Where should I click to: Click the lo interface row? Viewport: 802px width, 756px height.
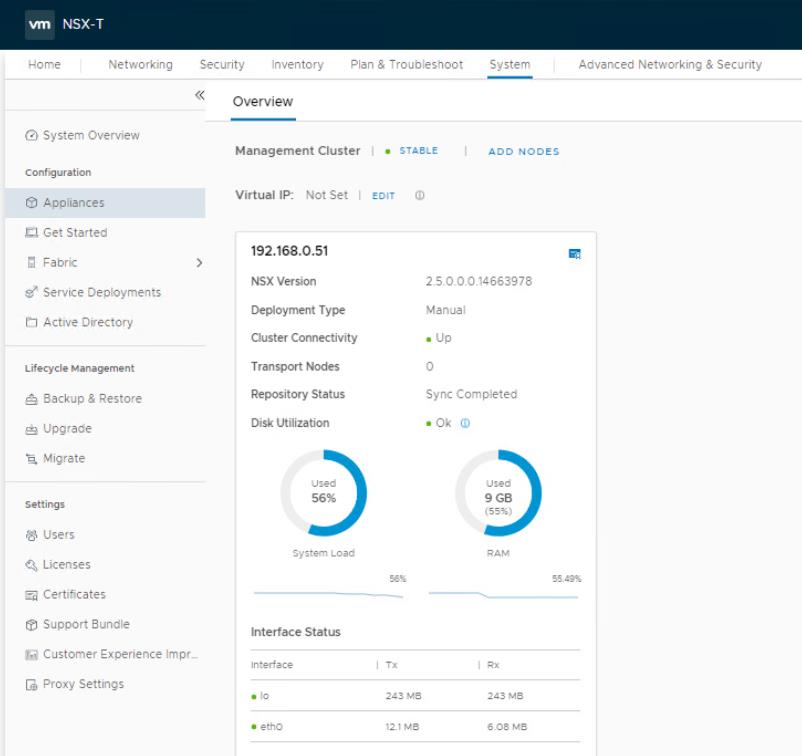pos(415,696)
